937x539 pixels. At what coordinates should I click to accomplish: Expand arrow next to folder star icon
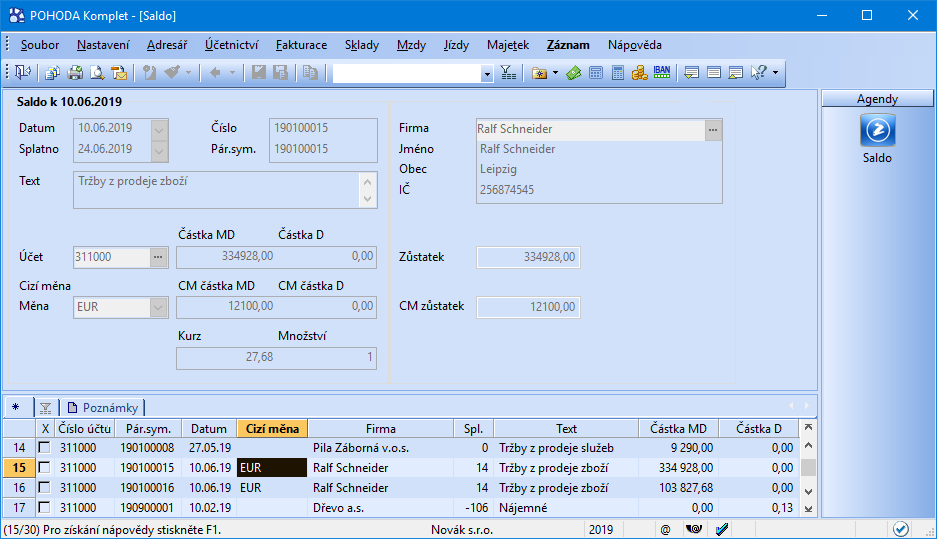click(555, 73)
